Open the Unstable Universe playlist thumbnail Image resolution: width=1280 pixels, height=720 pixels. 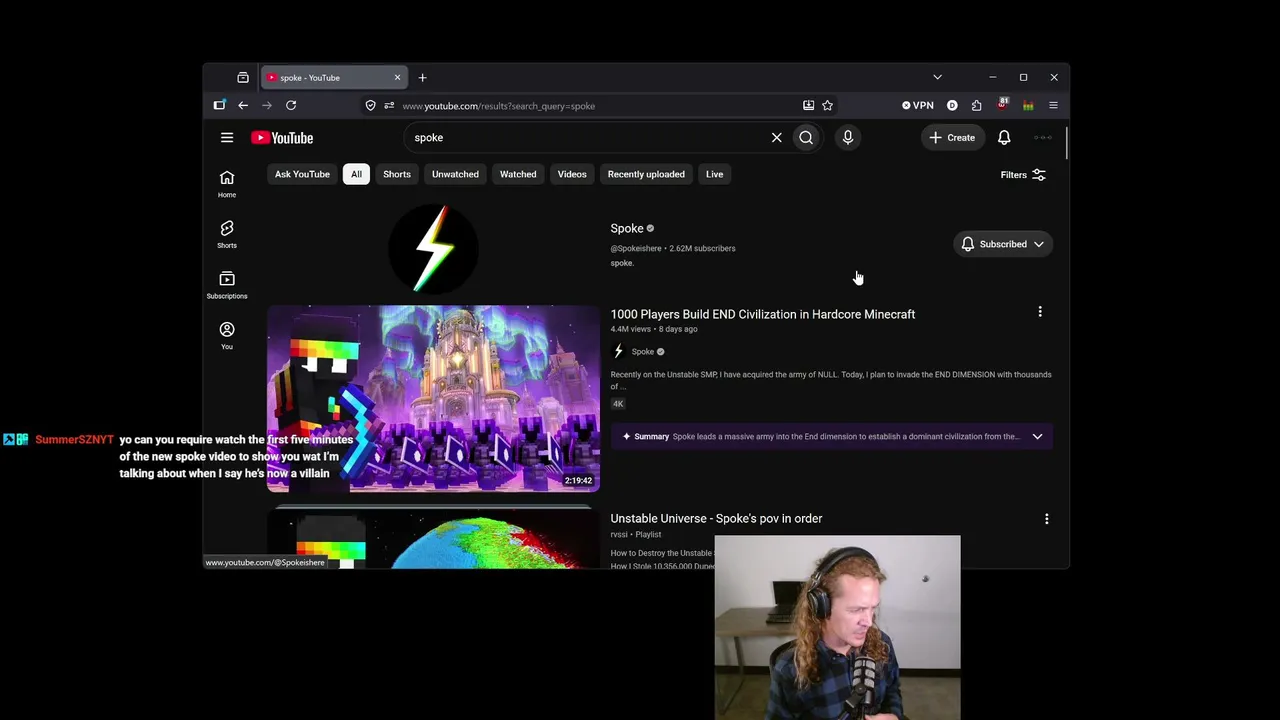pyautogui.click(x=433, y=540)
